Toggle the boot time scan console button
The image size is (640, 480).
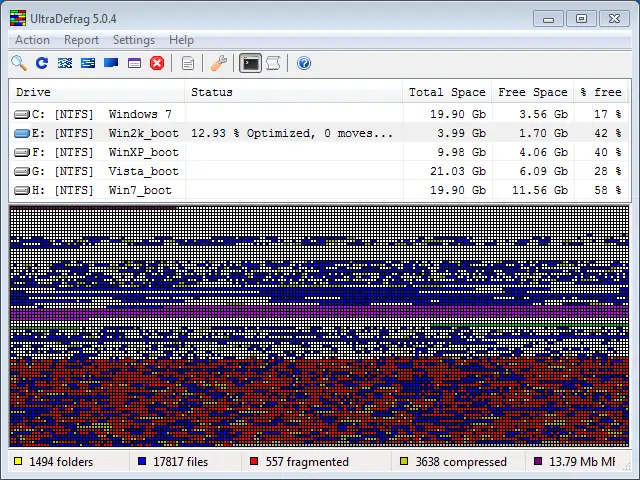tap(250, 63)
